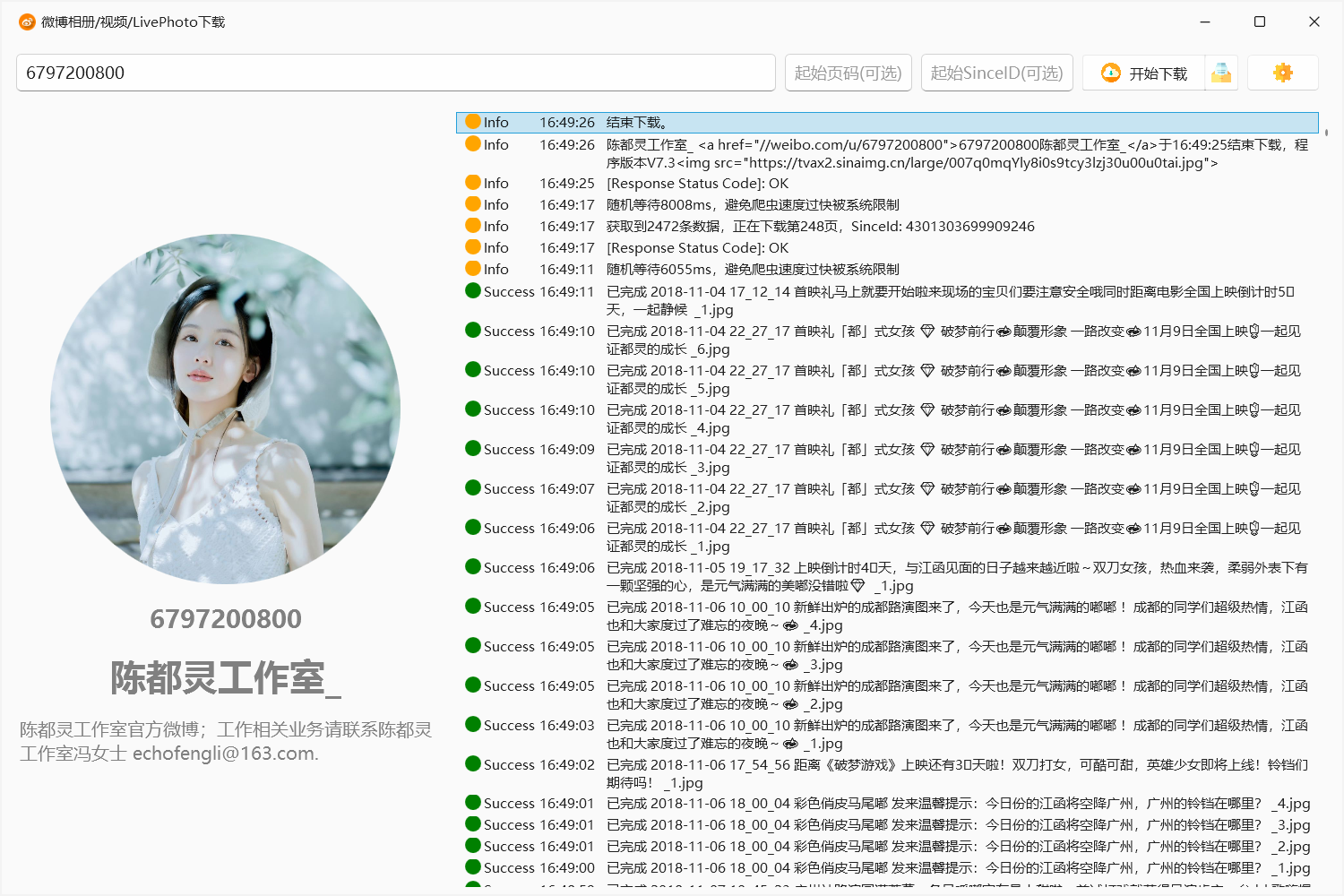Click the name 陈都灵工作室_ under the avatar
This screenshot has width=1344, height=896.
[226, 678]
